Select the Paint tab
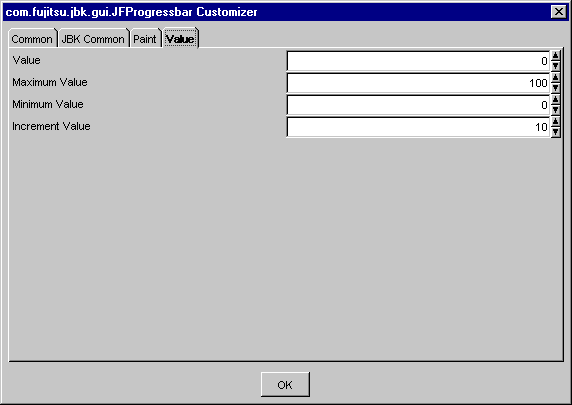The height and width of the screenshot is (405, 572). [145, 39]
